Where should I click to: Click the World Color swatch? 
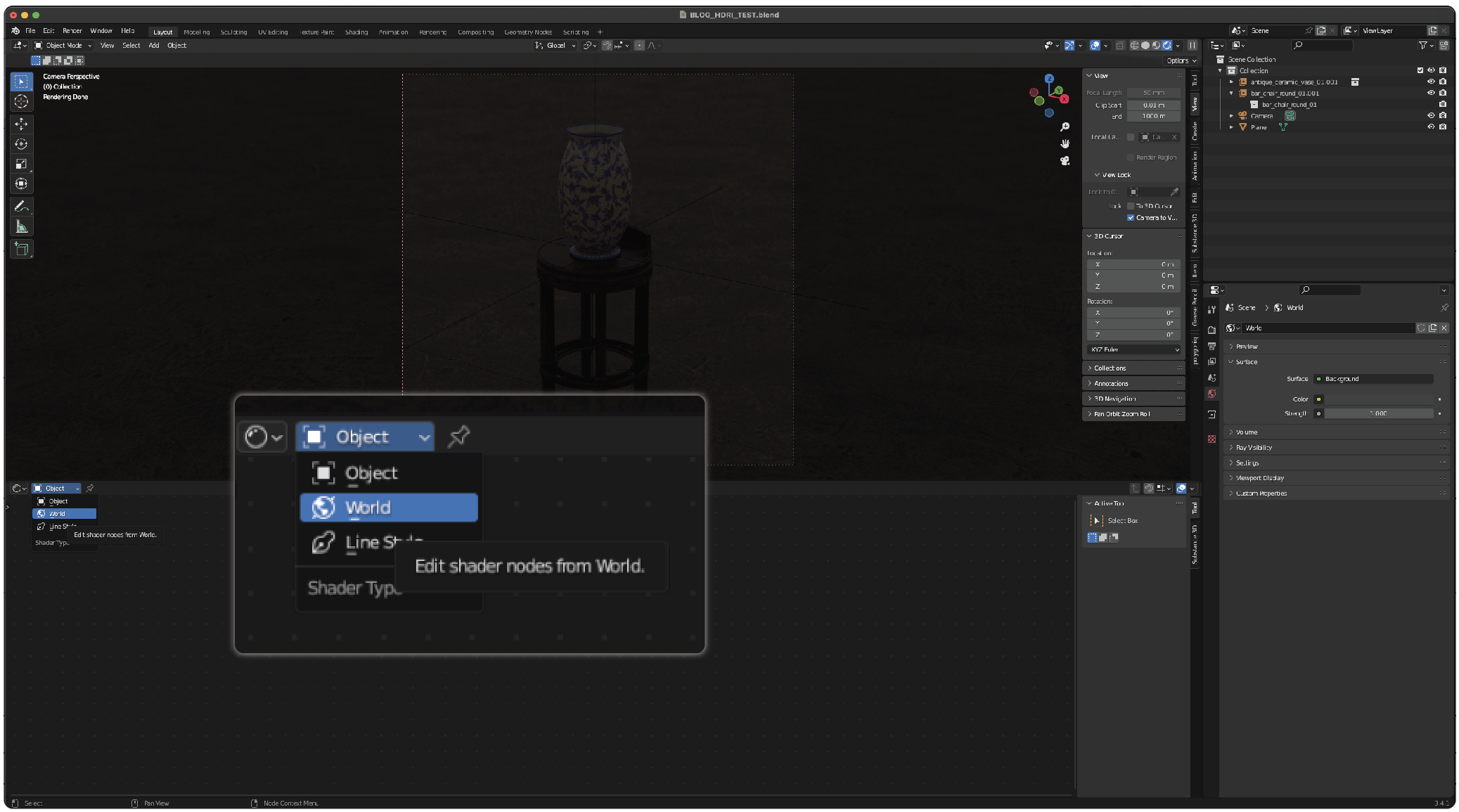click(x=1378, y=399)
